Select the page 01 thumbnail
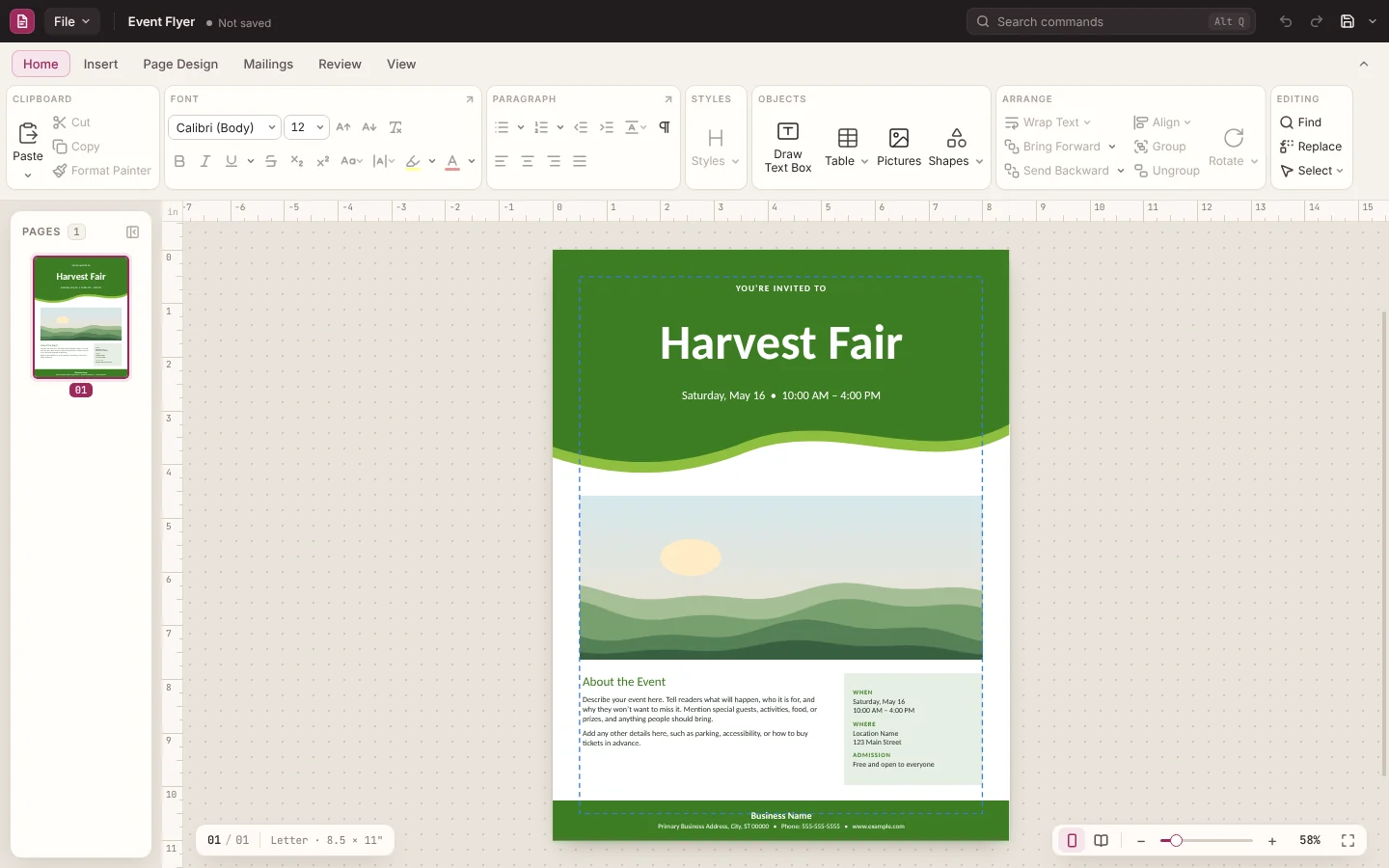 pos(81,317)
